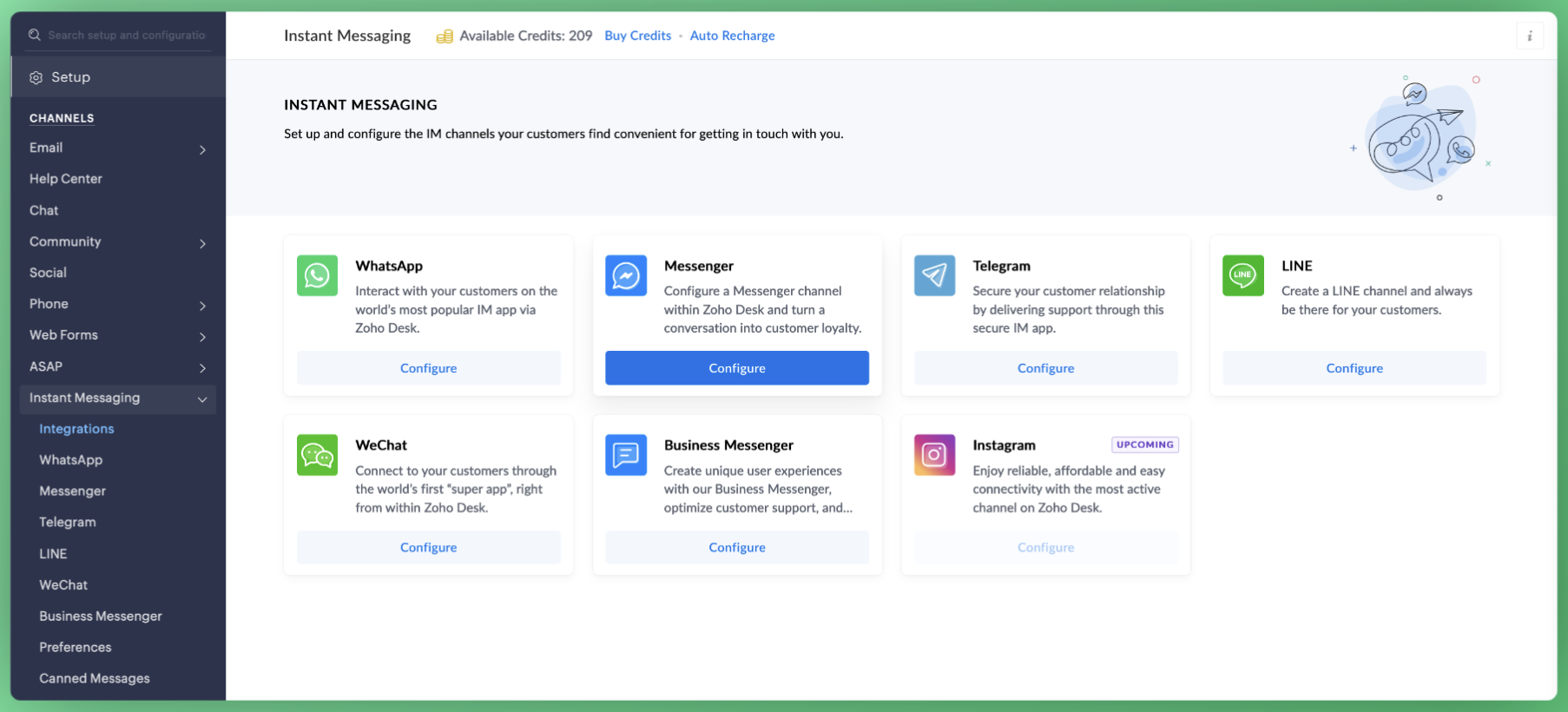Image resolution: width=1568 pixels, height=712 pixels.
Task: Expand the Community submenu arrow
Action: pyautogui.click(x=202, y=243)
